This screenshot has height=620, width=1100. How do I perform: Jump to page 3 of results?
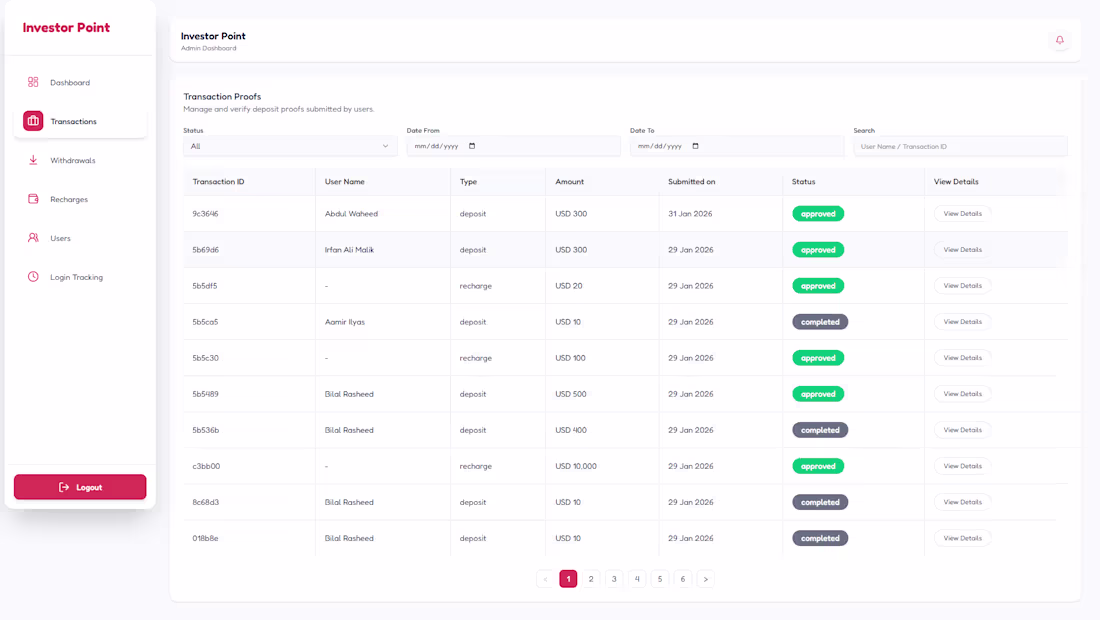[614, 579]
